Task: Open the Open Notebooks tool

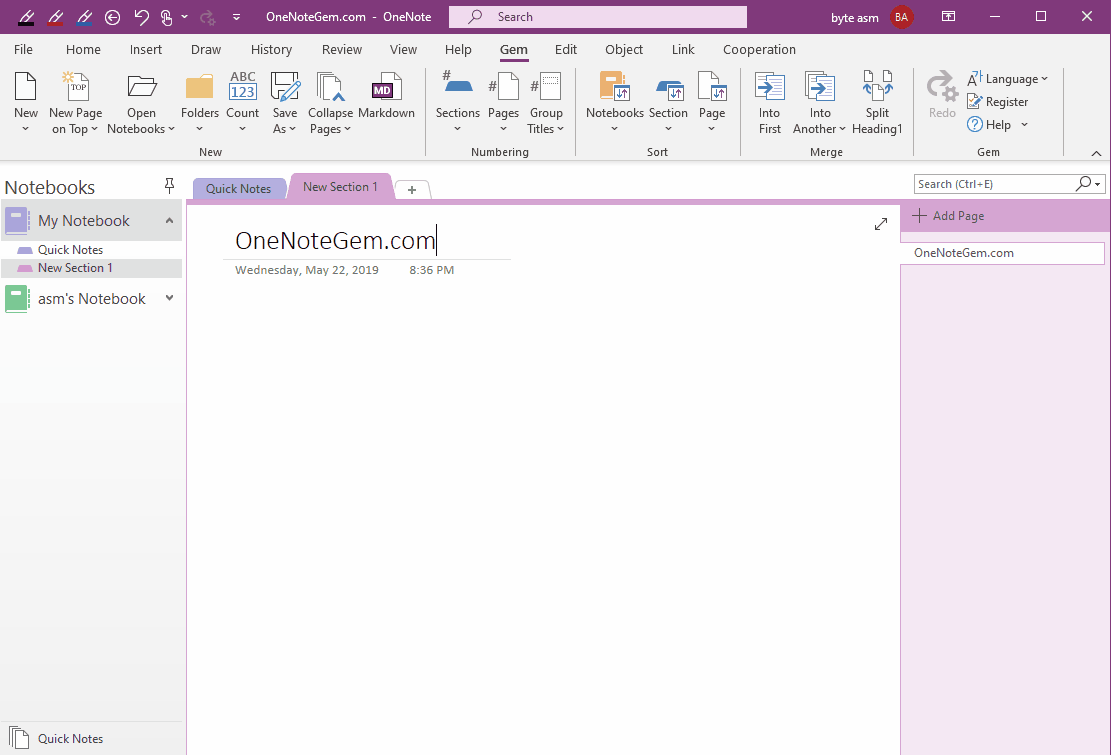Action: click(x=141, y=103)
